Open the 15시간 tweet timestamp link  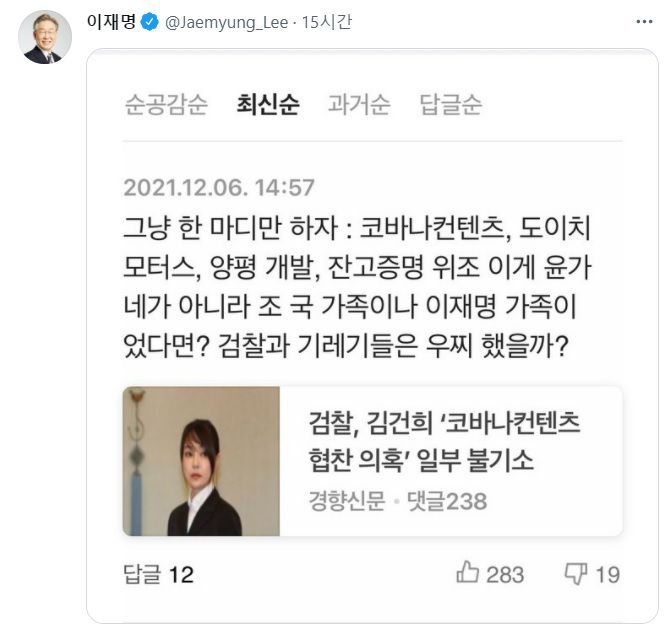coord(327,22)
